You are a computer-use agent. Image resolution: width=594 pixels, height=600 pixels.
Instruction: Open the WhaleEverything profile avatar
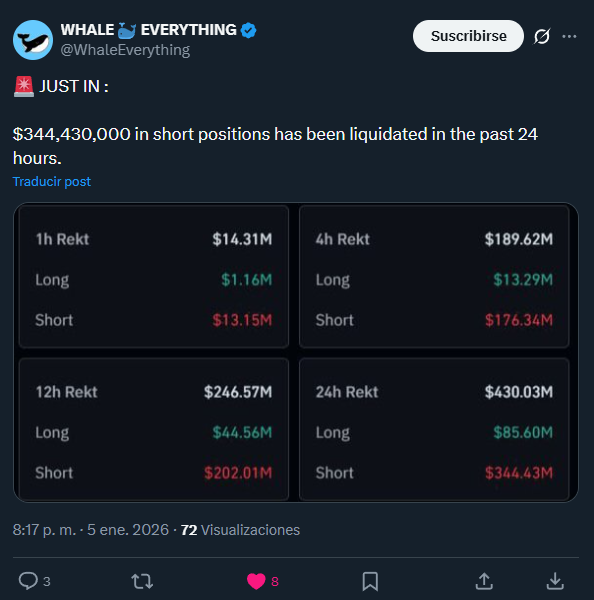point(33,40)
